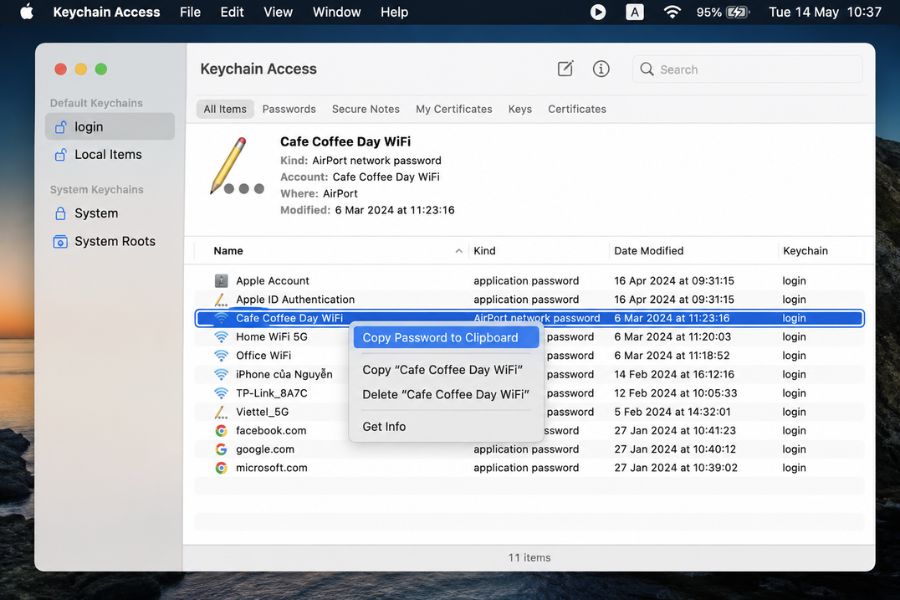
Task: Click the padlock icon beside Local Items
Action: click(x=60, y=154)
